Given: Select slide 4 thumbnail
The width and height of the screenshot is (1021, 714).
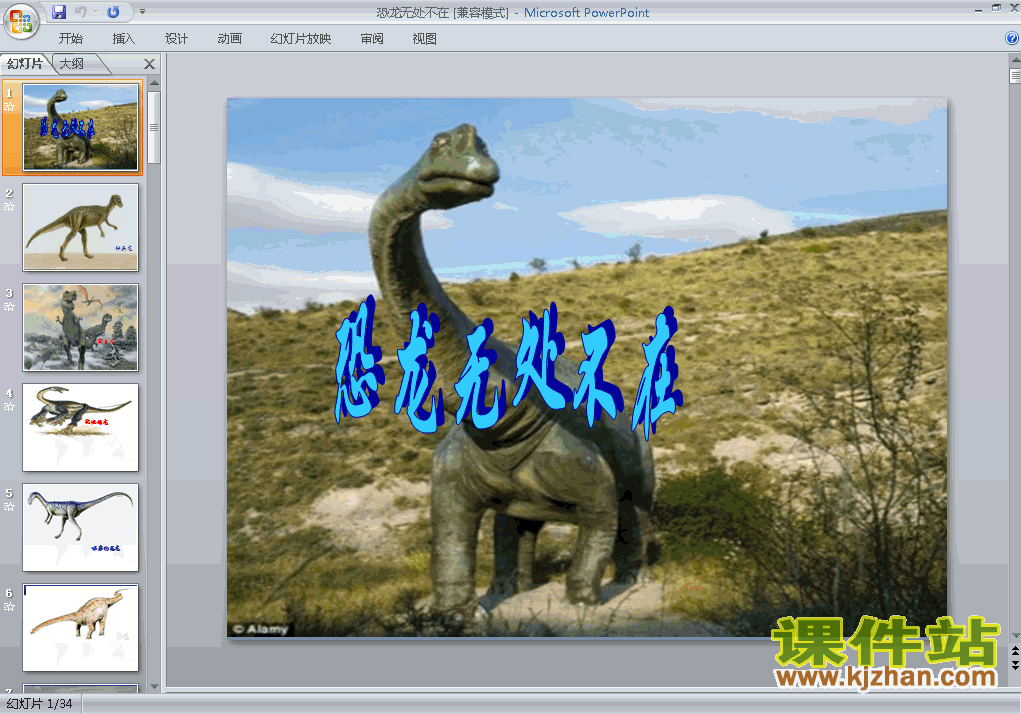Looking at the screenshot, I should 81,427.
